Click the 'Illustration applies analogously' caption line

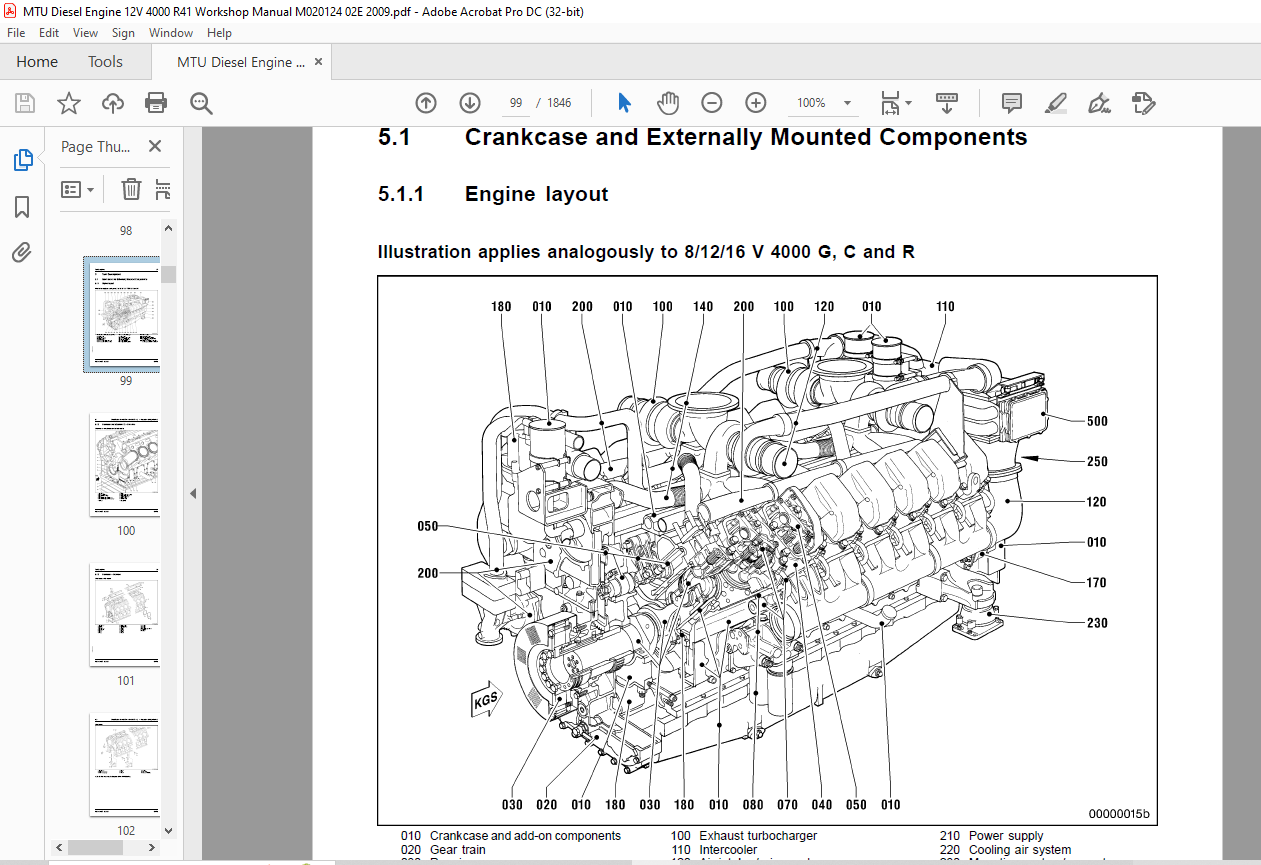(646, 252)
